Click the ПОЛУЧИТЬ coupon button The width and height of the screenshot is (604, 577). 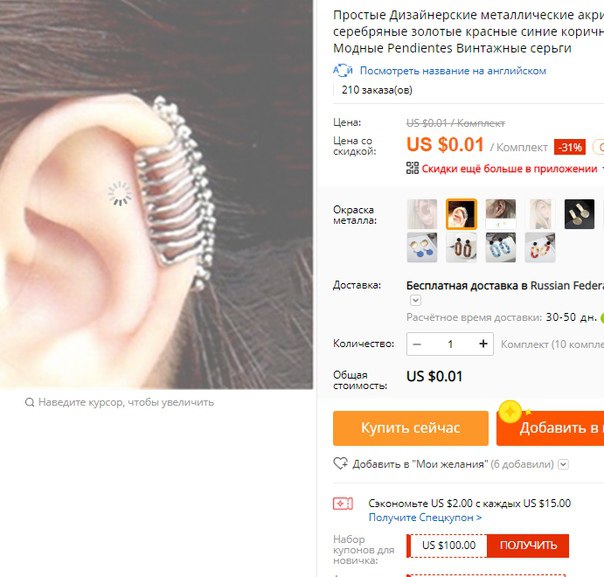(x=528, y=545)
